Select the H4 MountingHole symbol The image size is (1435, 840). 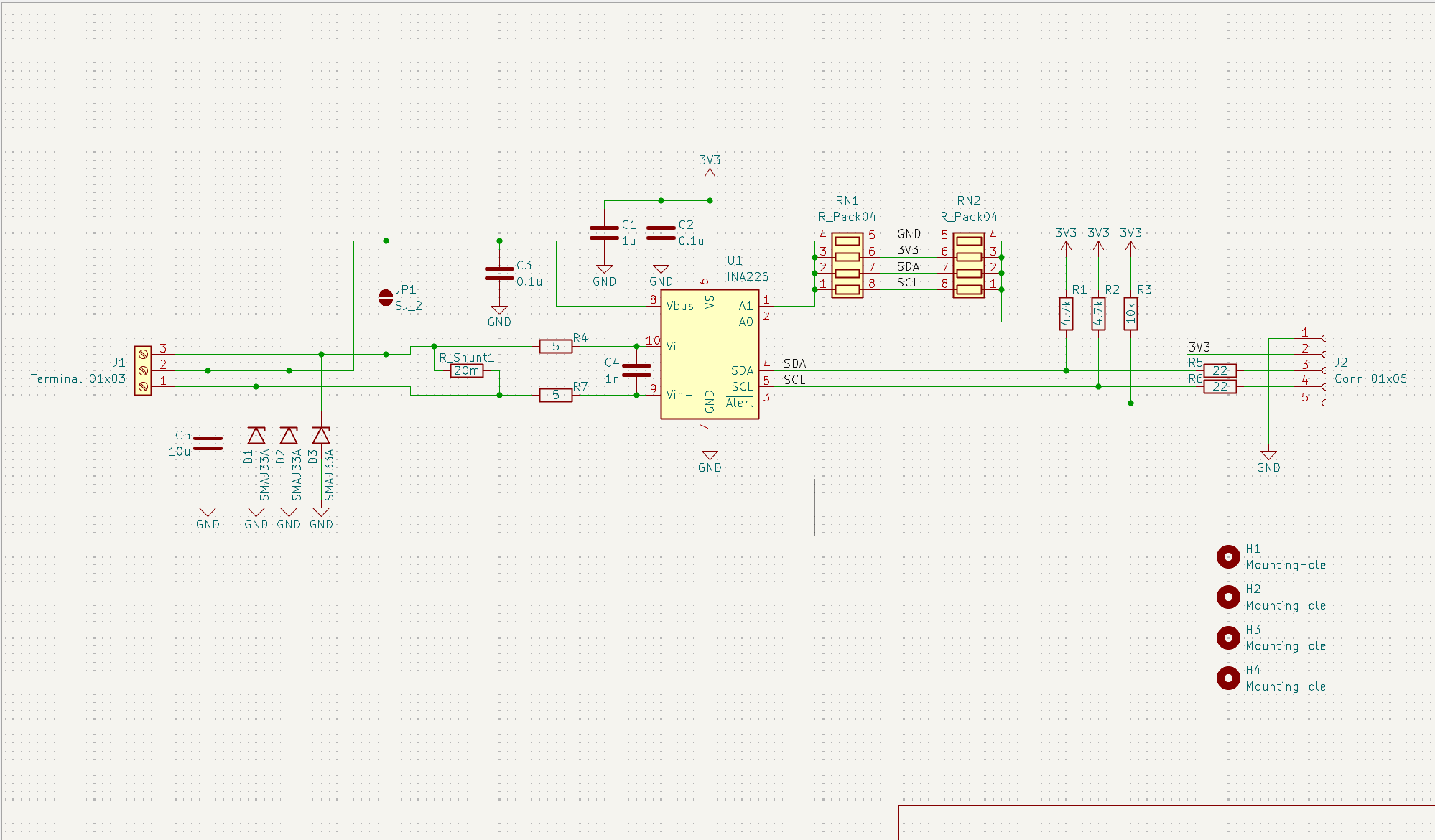(x=1228, y=678)
